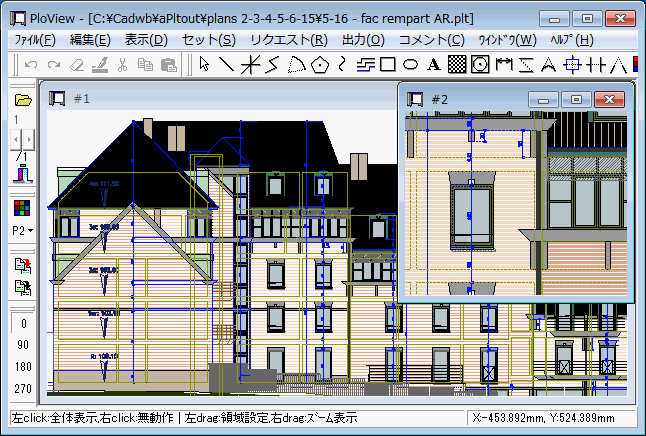Select the eraser tool icon
The image size is (646, 436).
click(77, 65)
